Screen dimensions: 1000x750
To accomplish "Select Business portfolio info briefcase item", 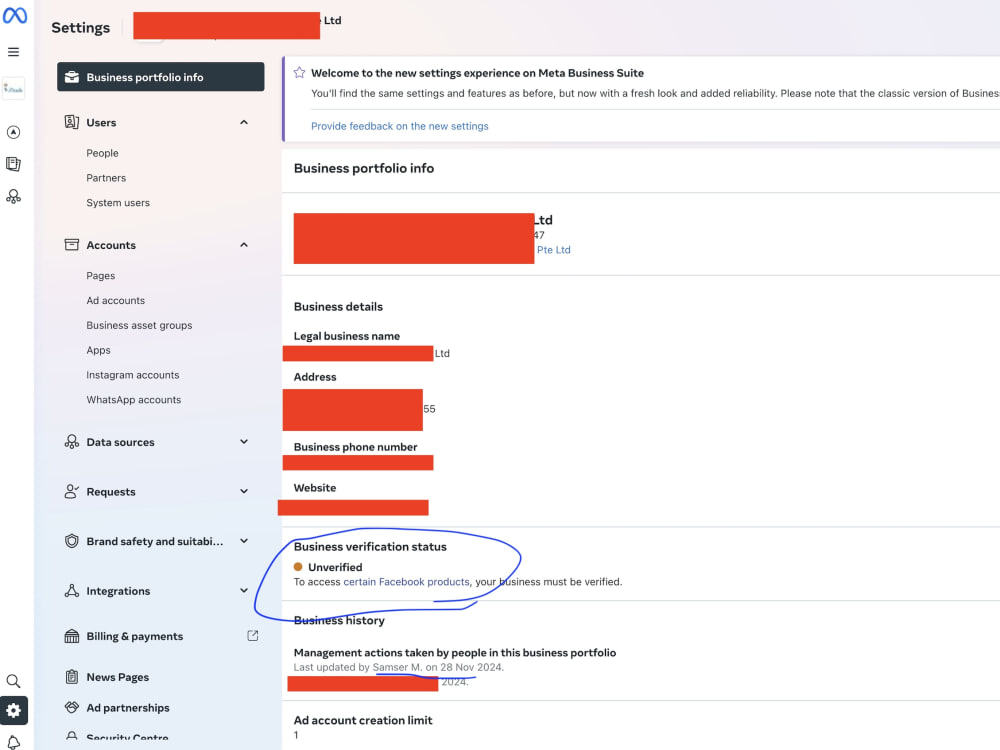I will 161,77.
